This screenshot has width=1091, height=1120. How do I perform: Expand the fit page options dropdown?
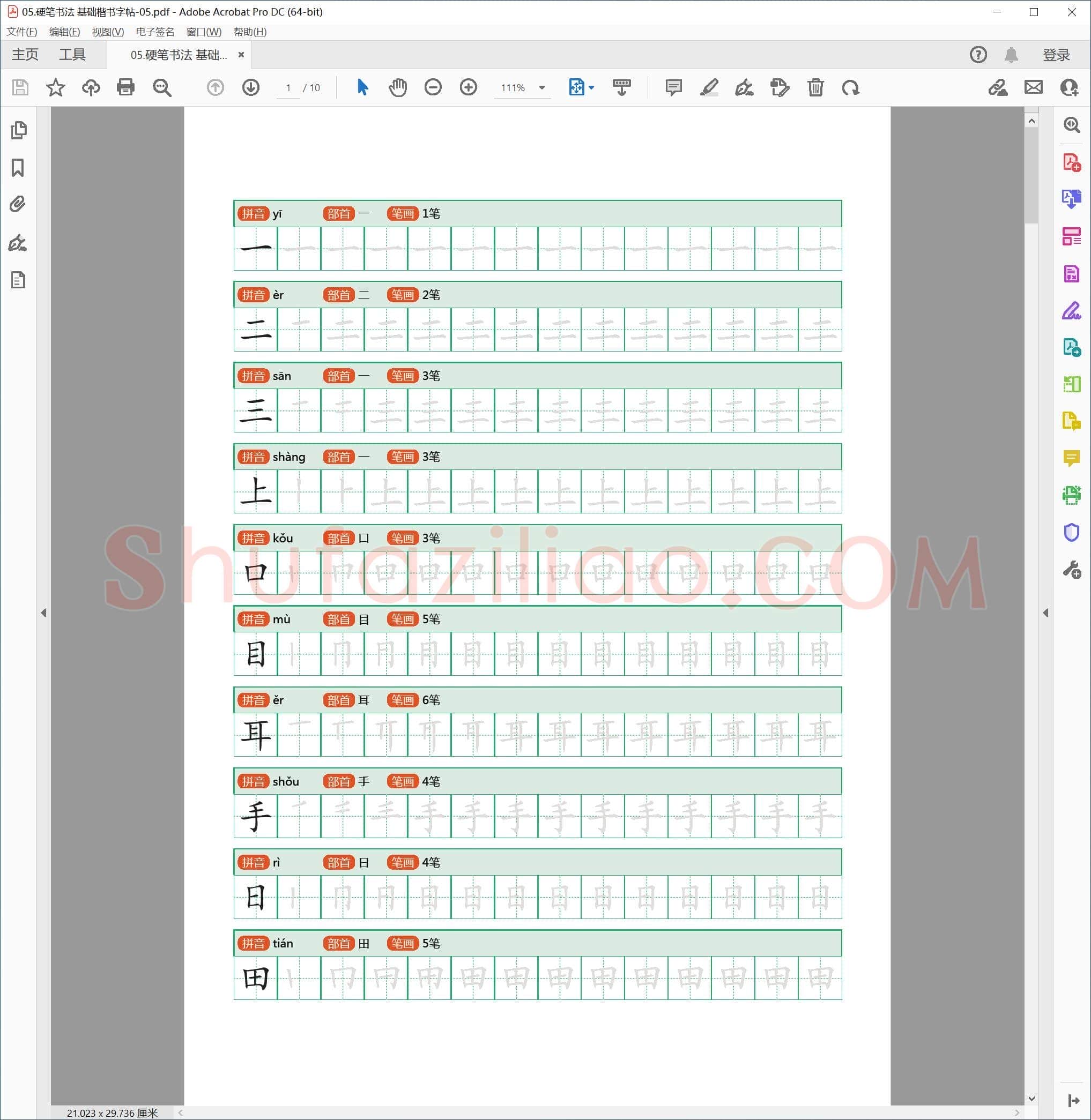coord(591,88)
